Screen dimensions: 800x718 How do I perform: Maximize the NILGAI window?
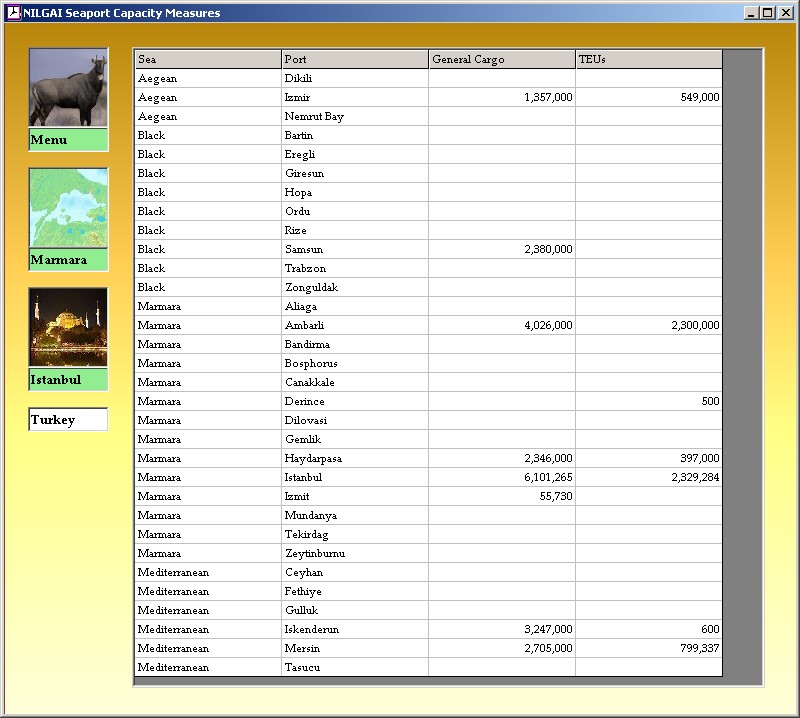pos(767,13)
